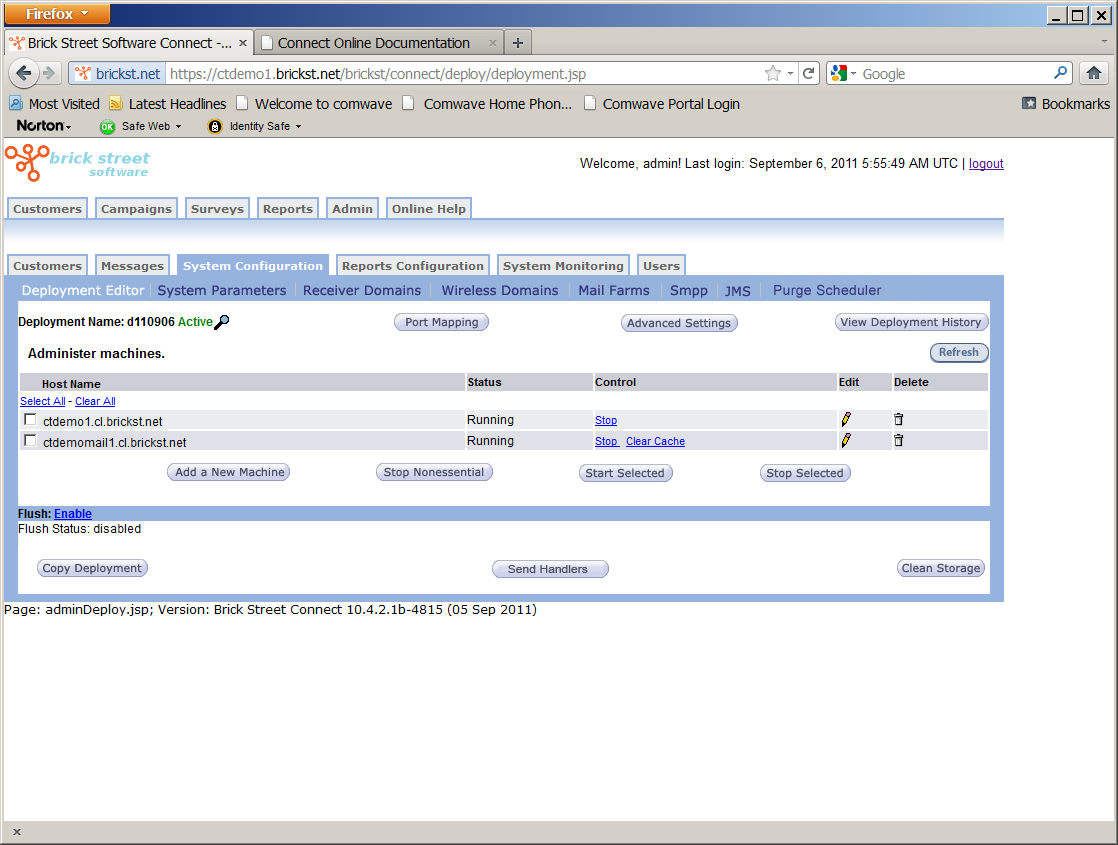Delete ctdemomail1.cl.brickst.net via the trash icon
Screen dimensions: 1118x845
click(898, 441)
